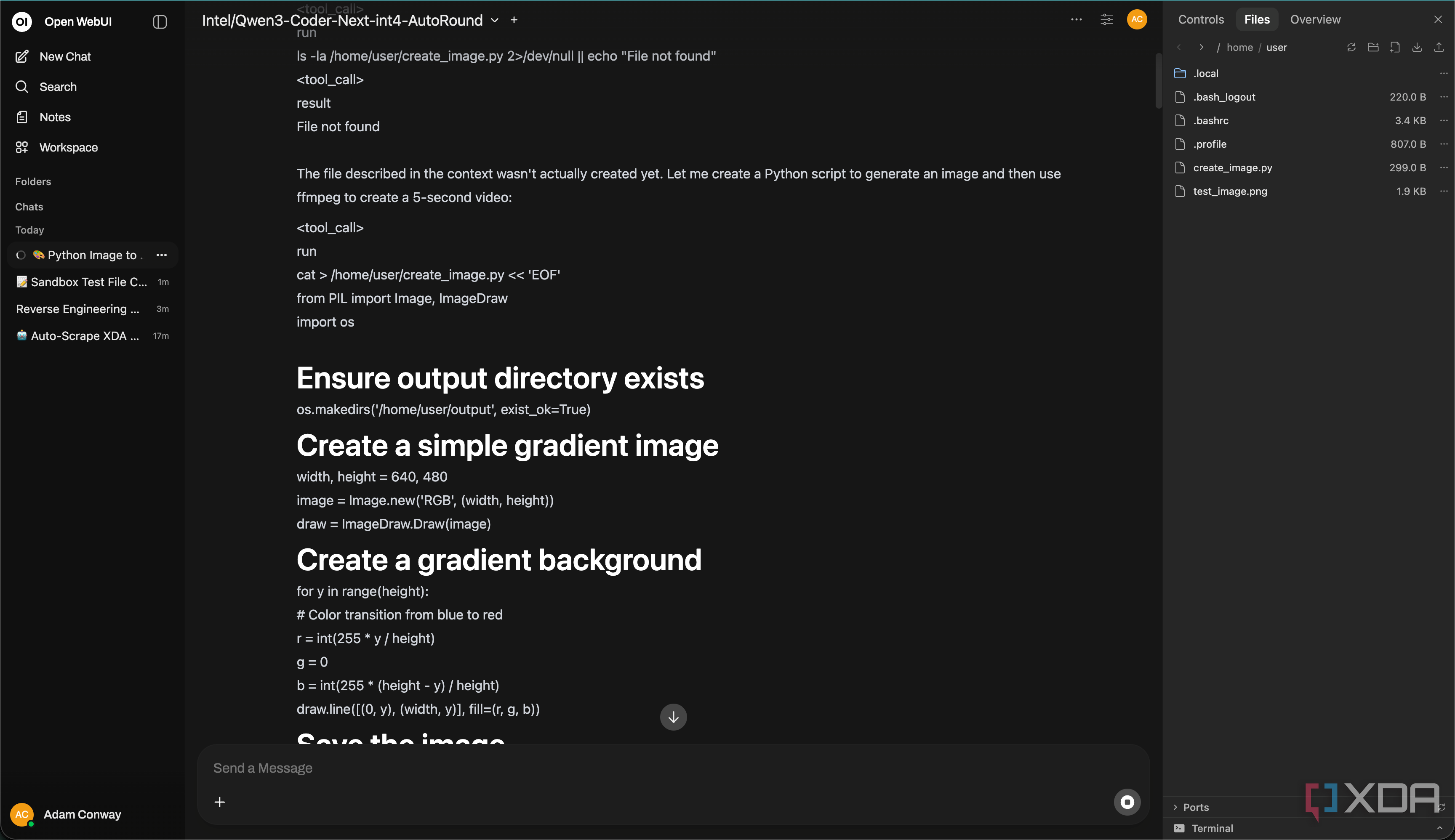
Task: Open options for create_image.py
Action: point(1444,168)
